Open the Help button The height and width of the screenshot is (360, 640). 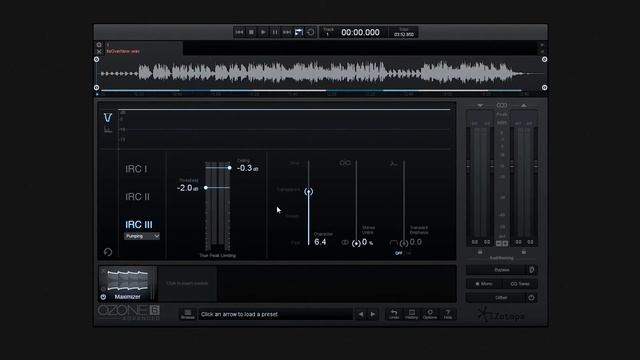(x=448, y=314)
